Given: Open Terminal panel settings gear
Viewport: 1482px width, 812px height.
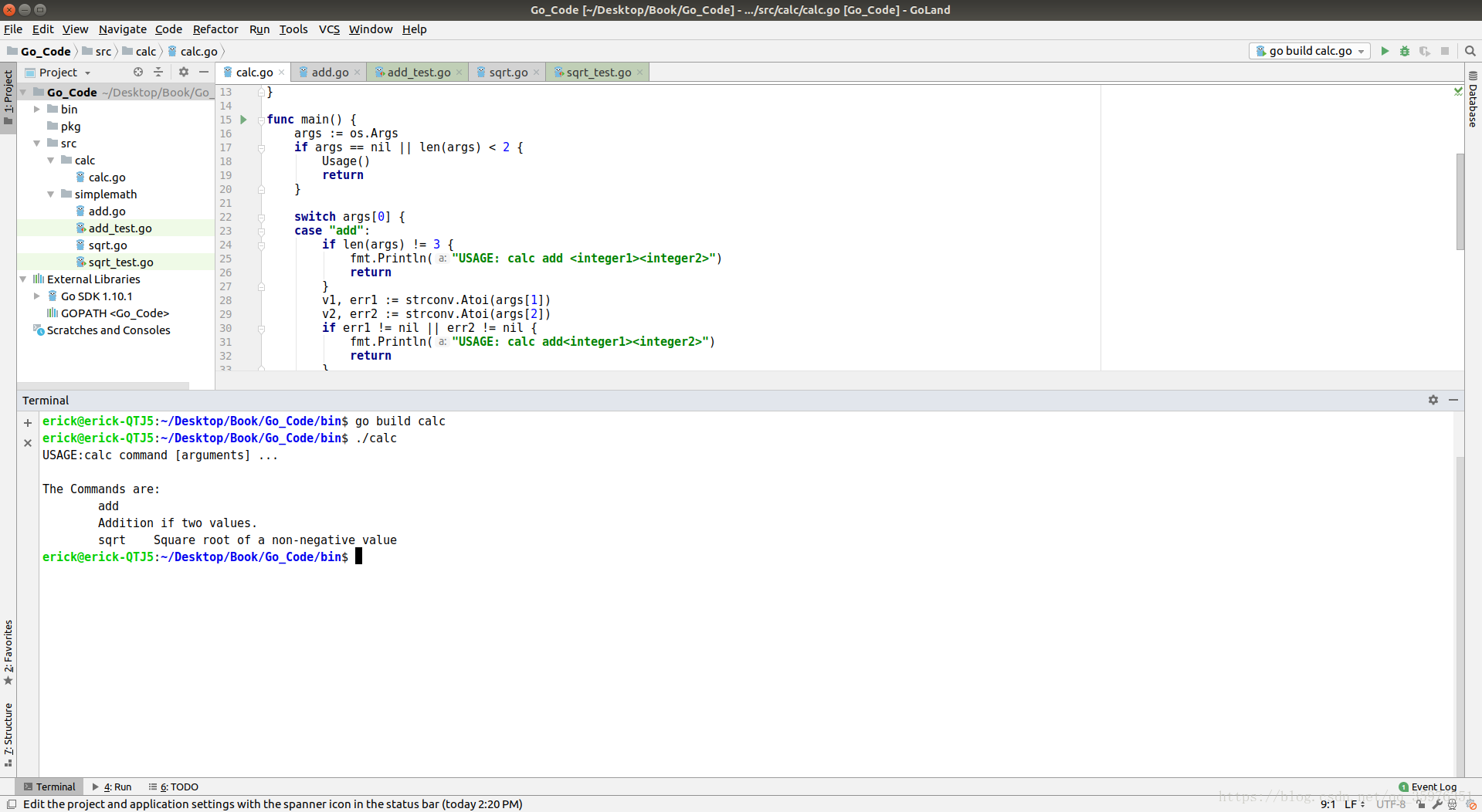Looking at the screenshot, I should (x=1433, y=400).
